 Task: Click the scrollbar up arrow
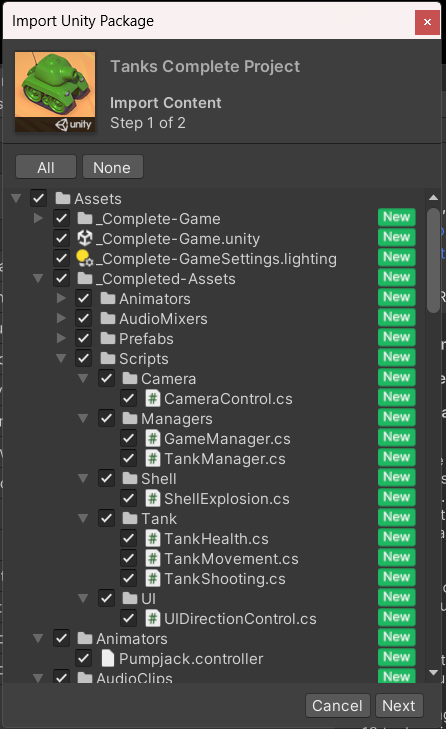tap(433, 198)
